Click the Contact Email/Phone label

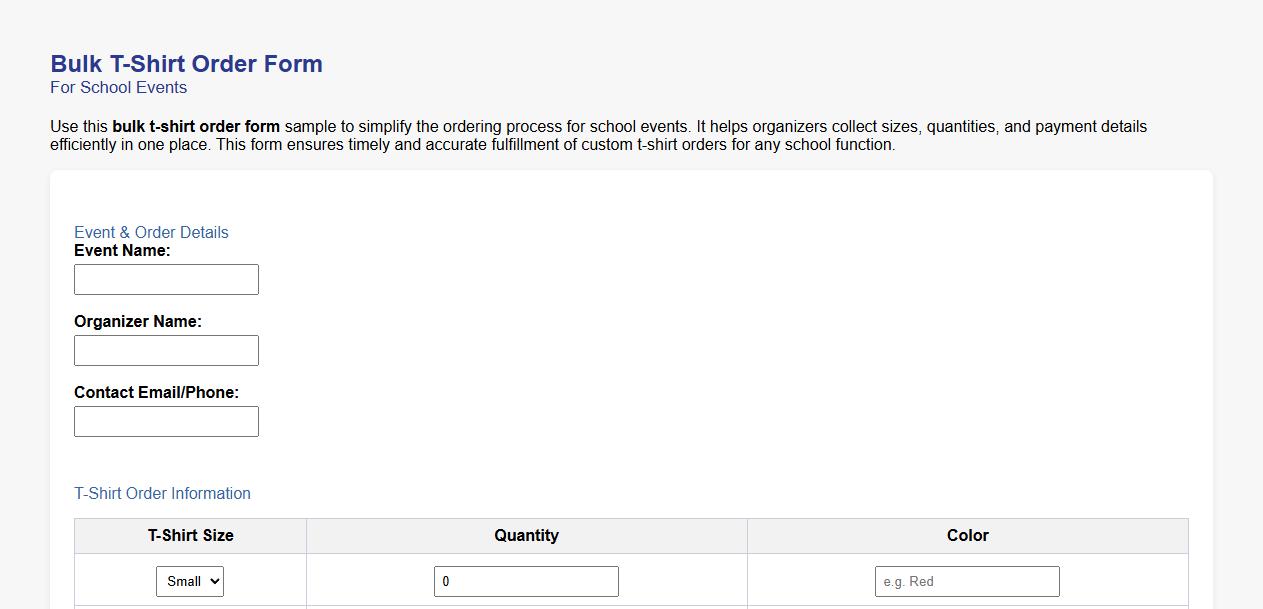click(156, 392)
